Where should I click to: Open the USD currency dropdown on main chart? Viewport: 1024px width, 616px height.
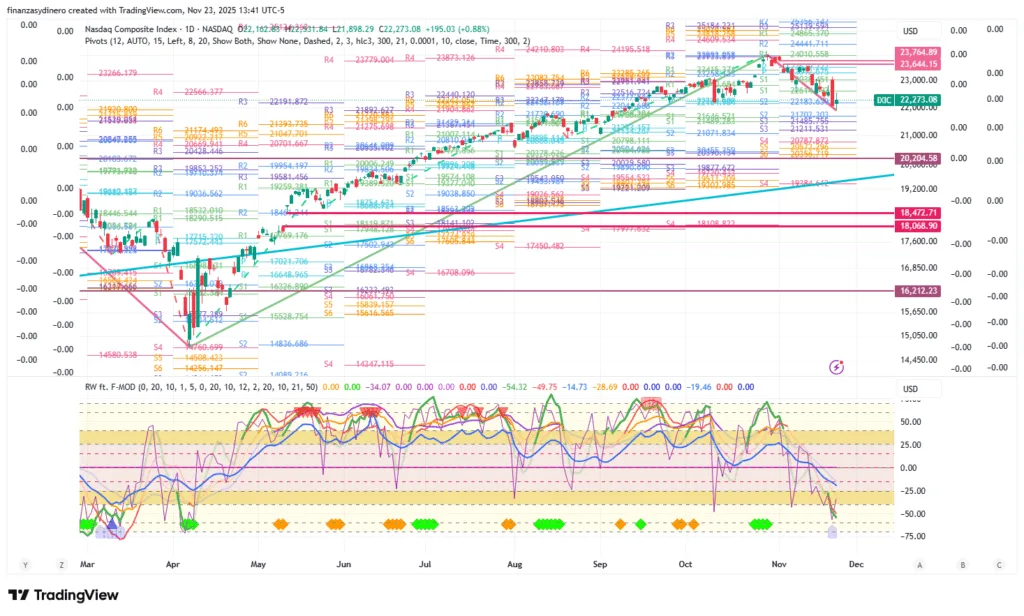coord(910,31)
